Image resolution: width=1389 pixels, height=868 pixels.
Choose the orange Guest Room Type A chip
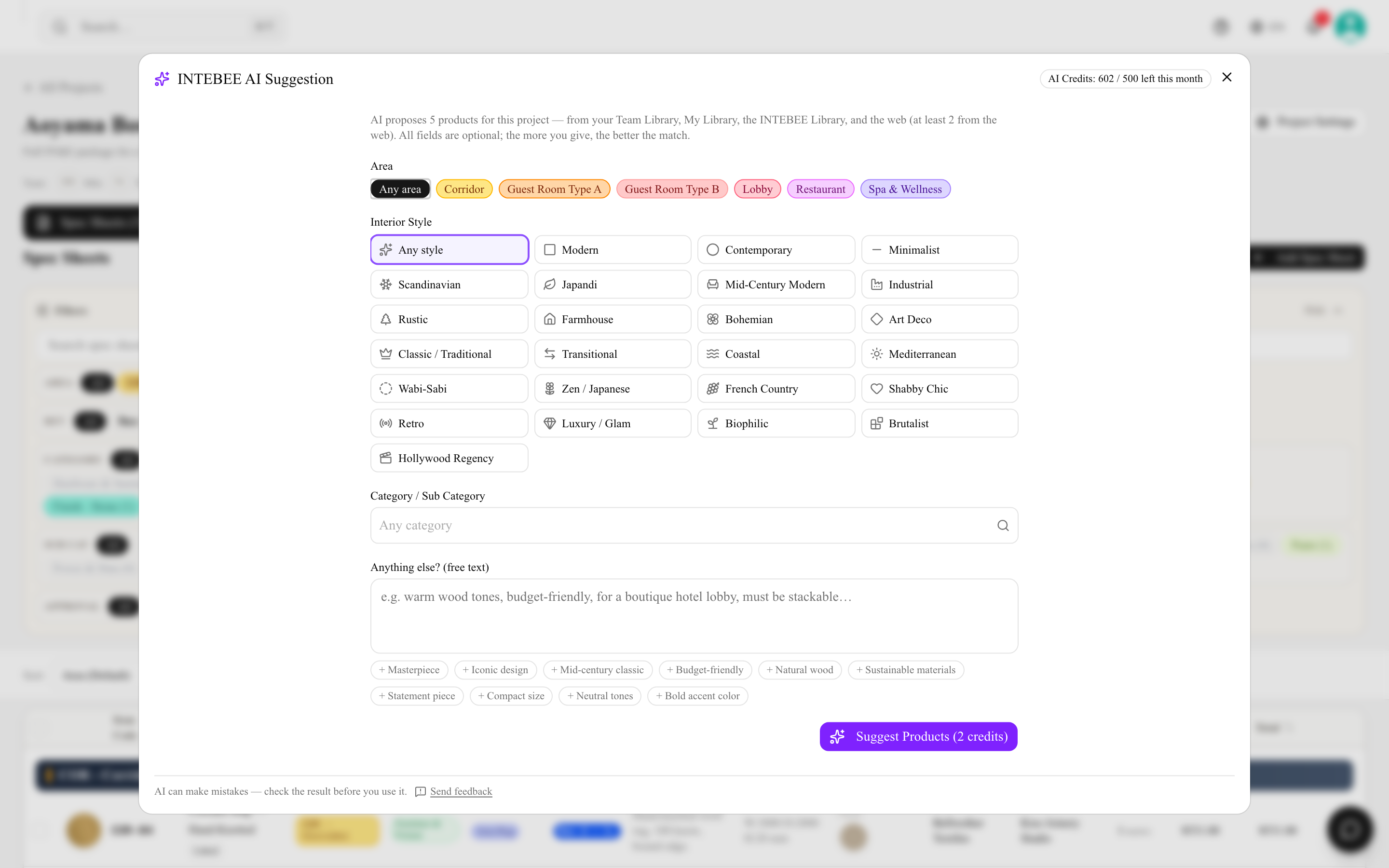coord(554,190)
